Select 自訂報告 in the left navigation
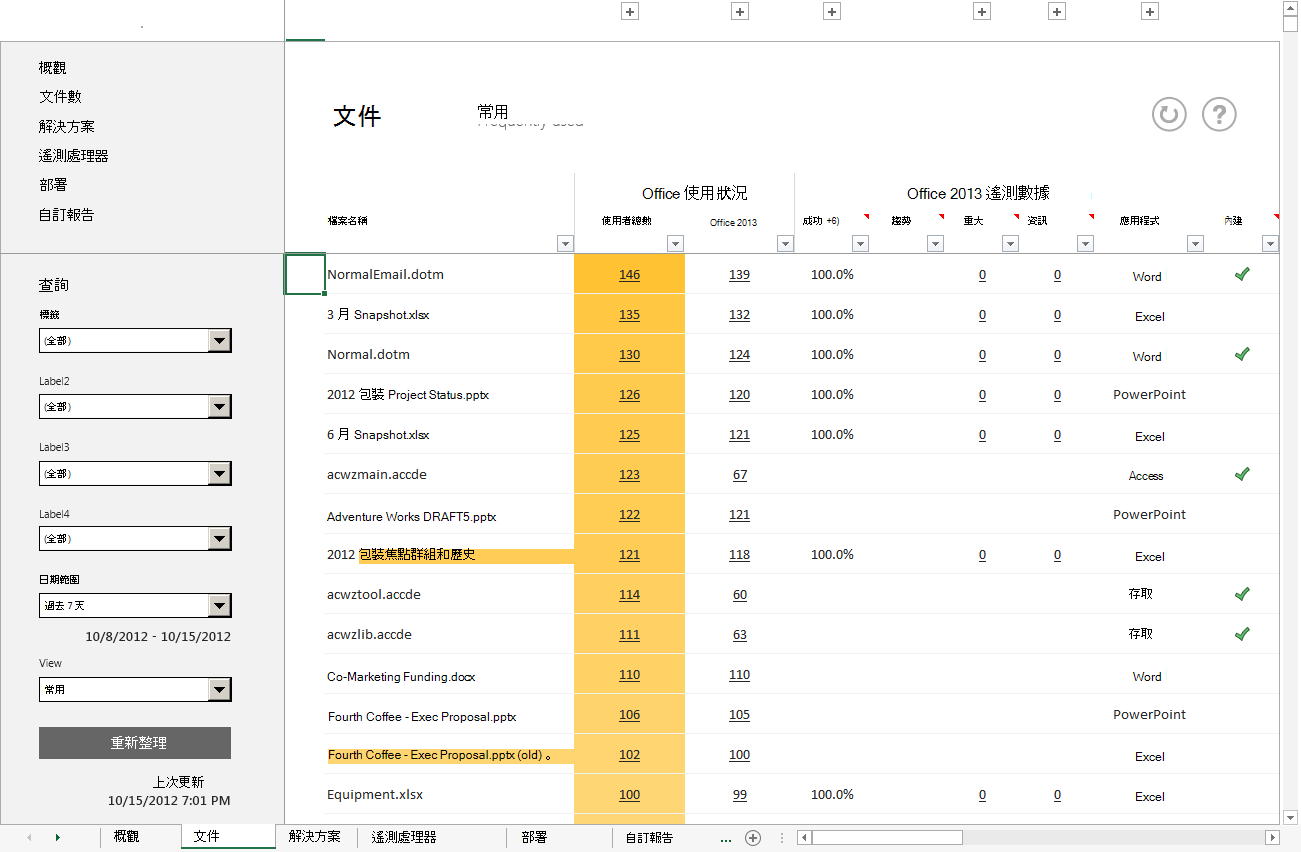The image size is (1301, 852). point(67,215)
